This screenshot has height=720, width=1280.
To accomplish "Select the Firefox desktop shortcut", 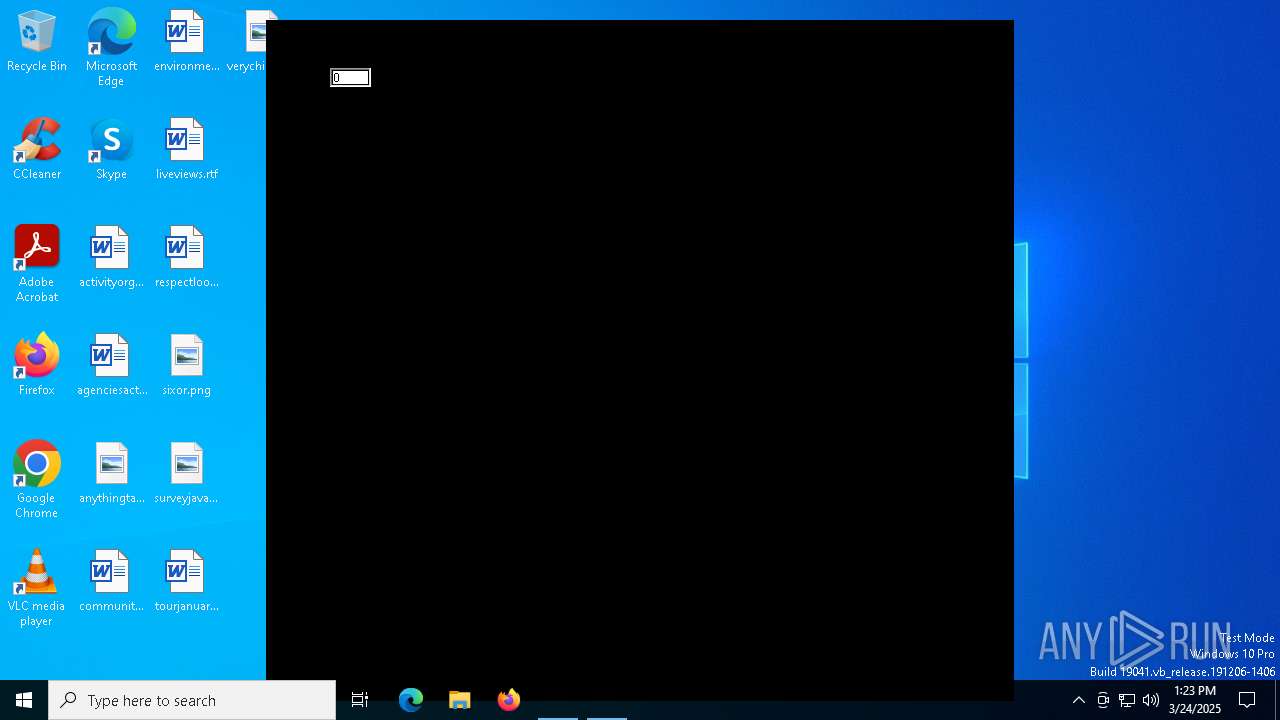I will coord(37,366).
